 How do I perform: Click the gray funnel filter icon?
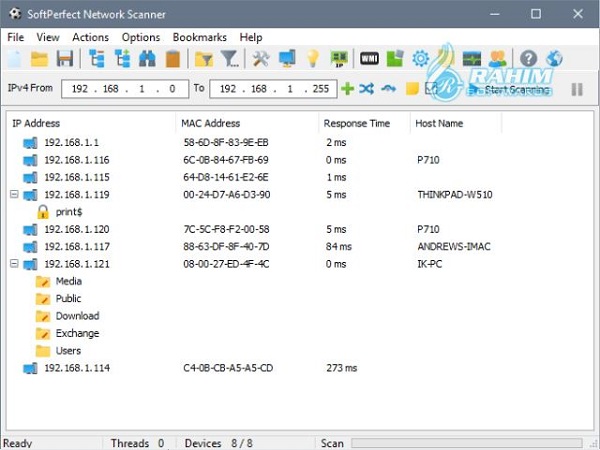click(230, 59)
